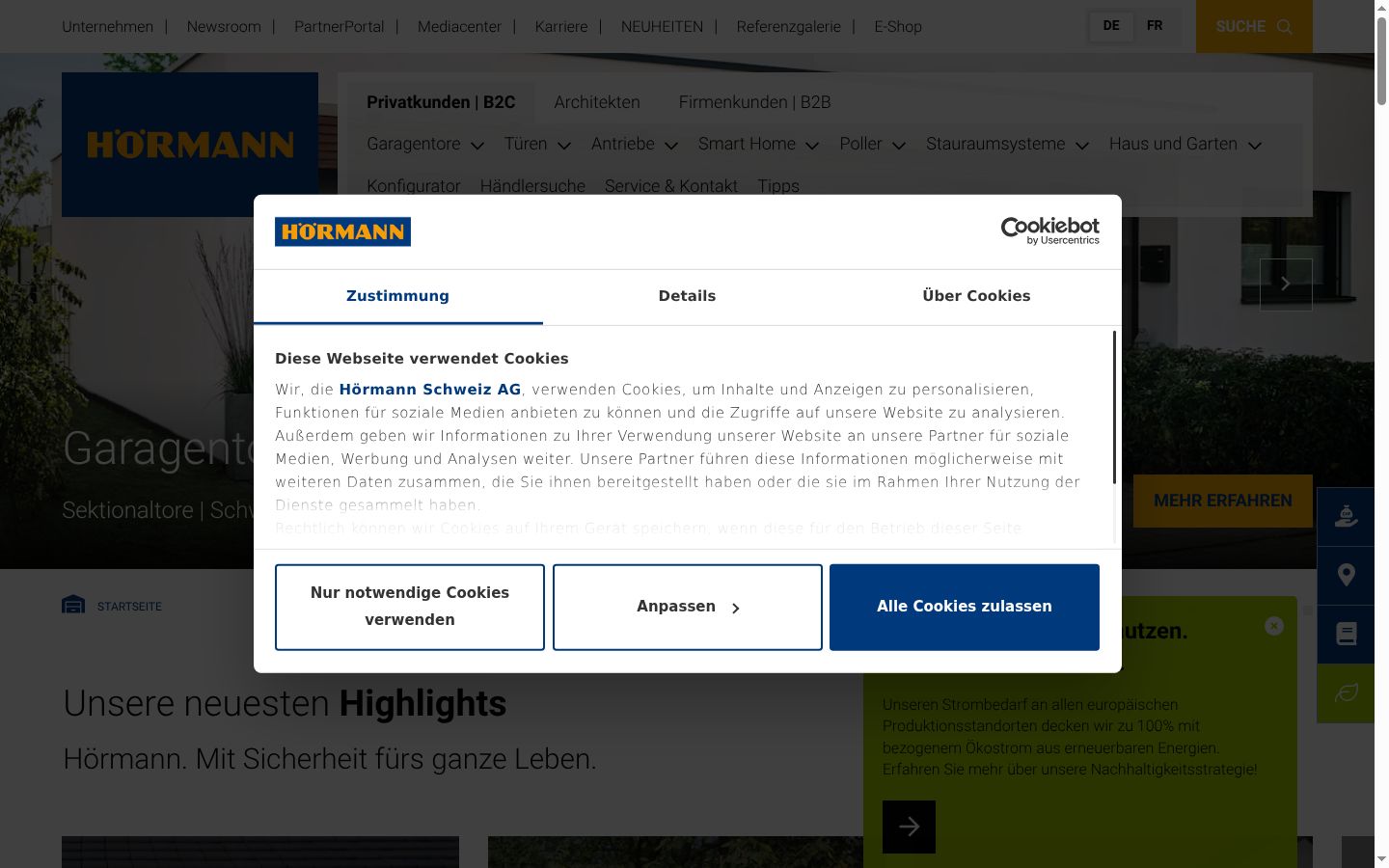Open the Karriere link

tap(561, 27)
